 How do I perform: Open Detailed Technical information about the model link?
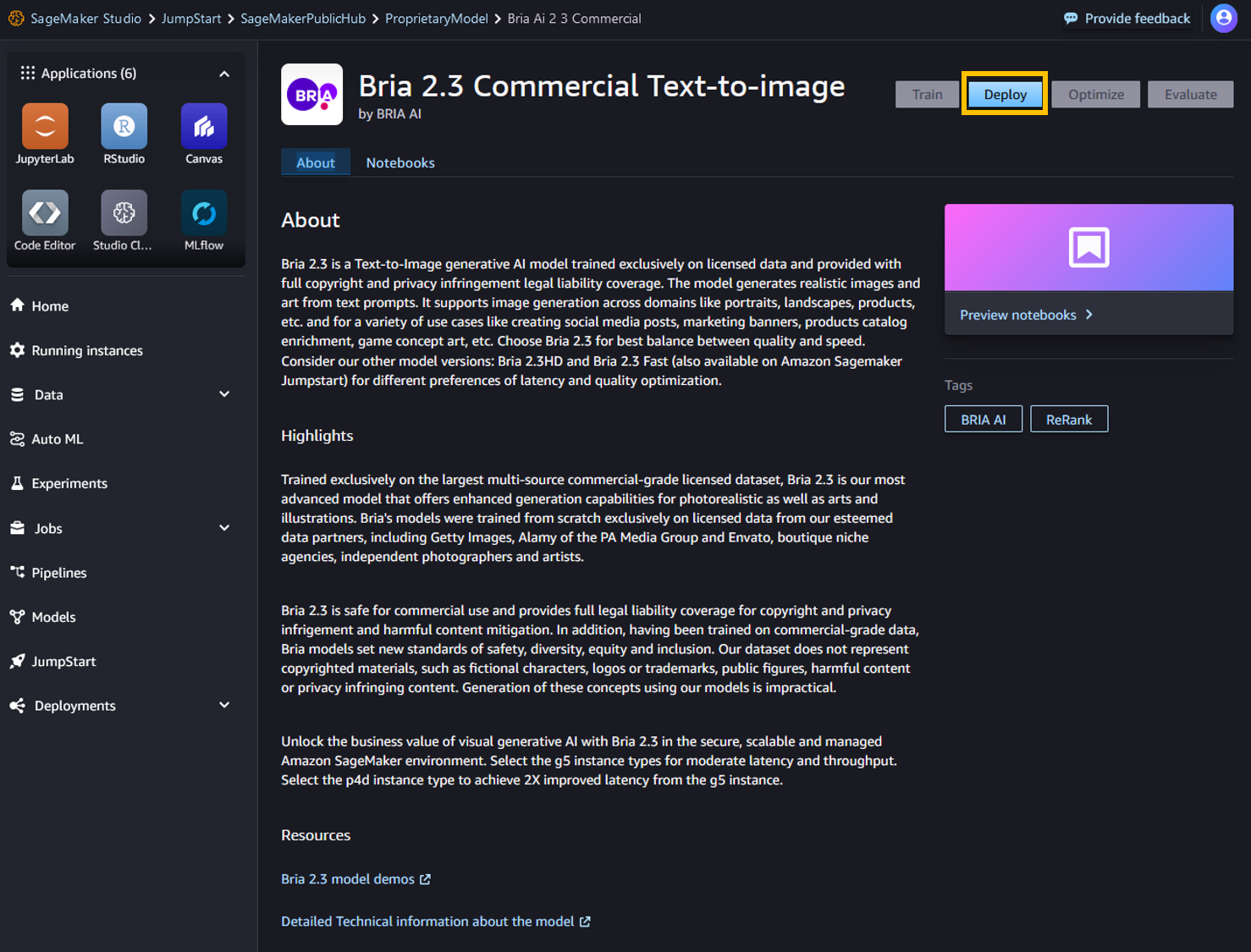point(436,922)
